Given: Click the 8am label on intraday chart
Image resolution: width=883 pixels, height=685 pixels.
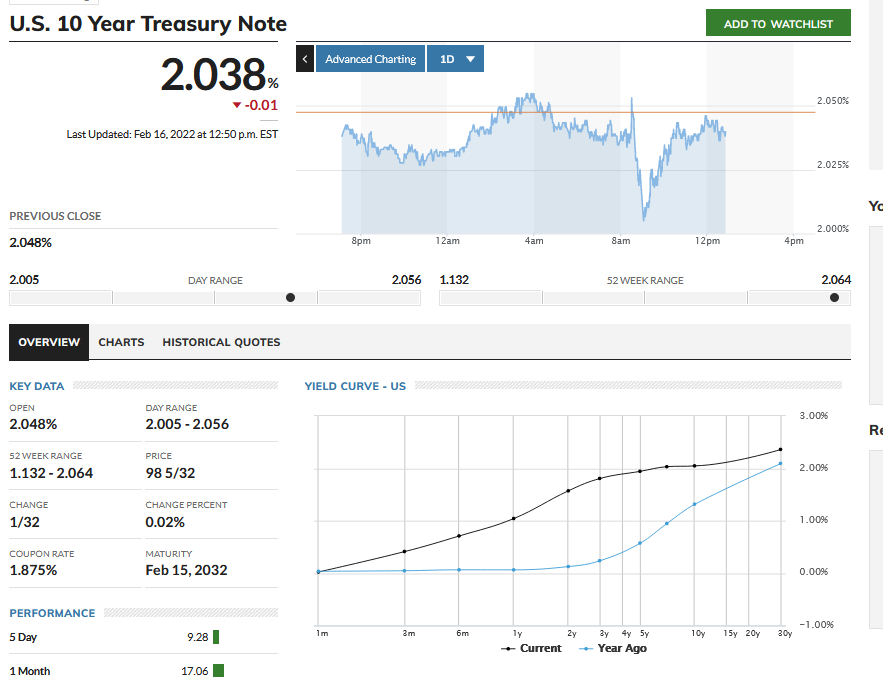Looking at the screenshot, I should (621, 241).
